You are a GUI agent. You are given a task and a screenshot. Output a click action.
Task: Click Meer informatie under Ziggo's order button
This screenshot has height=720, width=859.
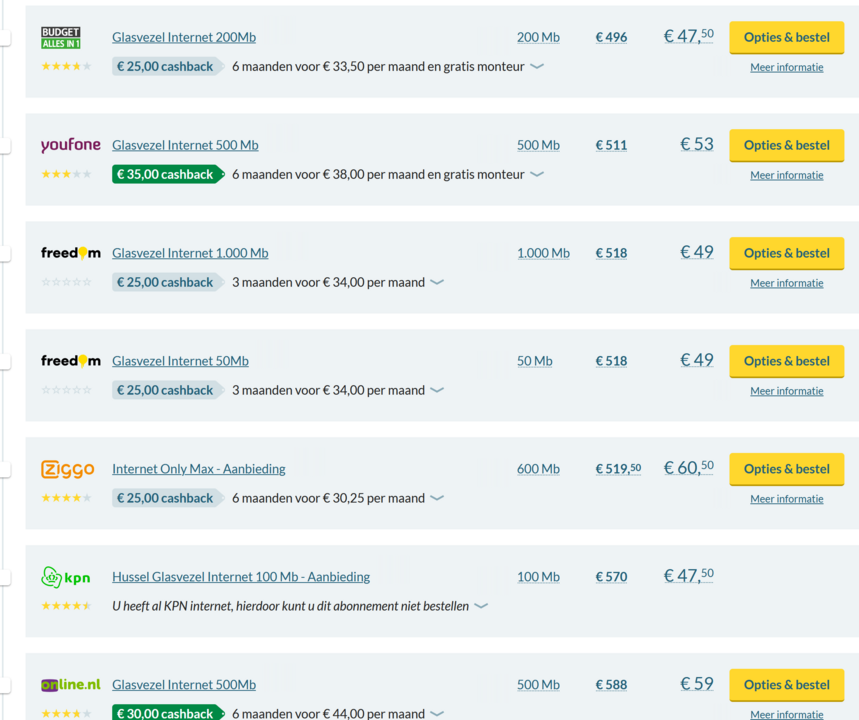click(787, 499)
